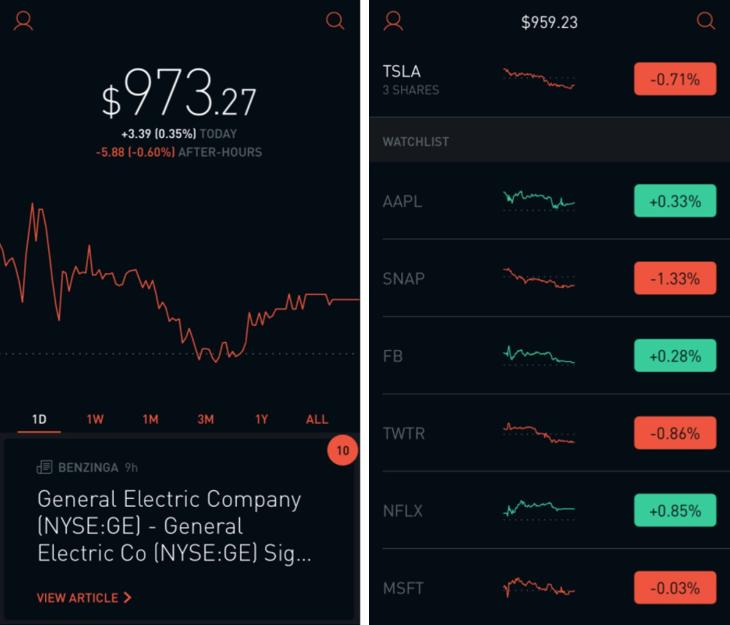Click the Benzinga news source icon

point(44,467)
